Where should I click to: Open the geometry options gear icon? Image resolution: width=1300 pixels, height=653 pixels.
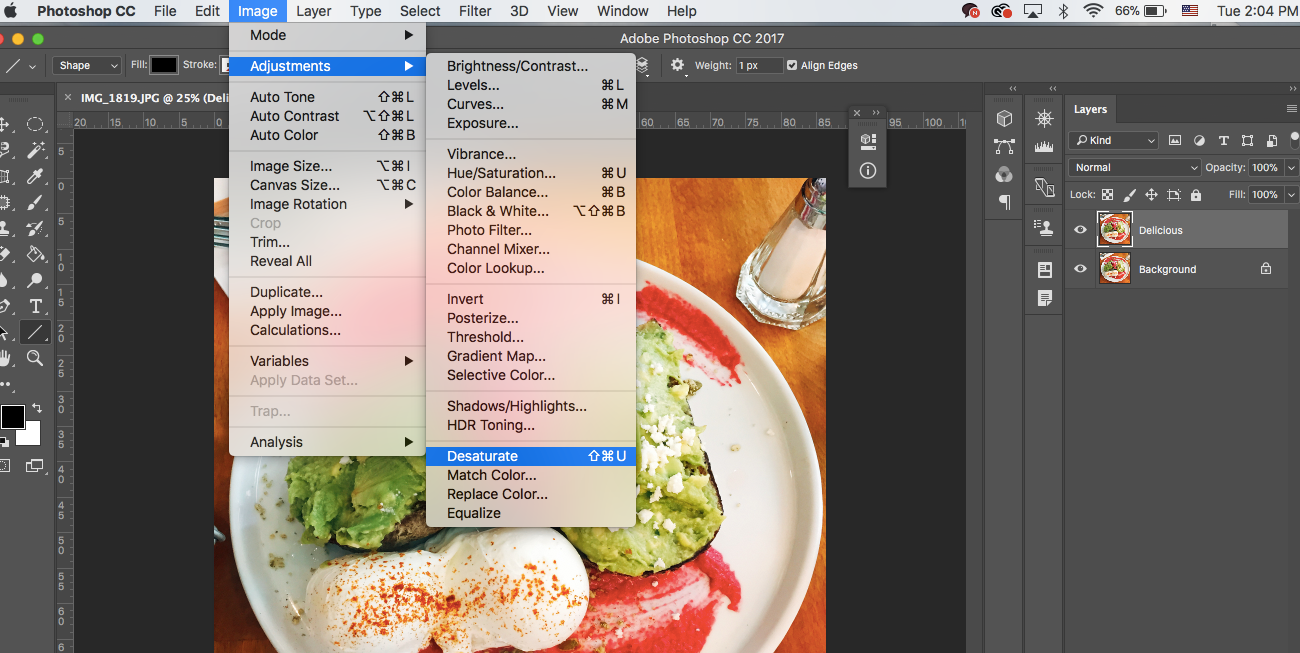(678, 65)
